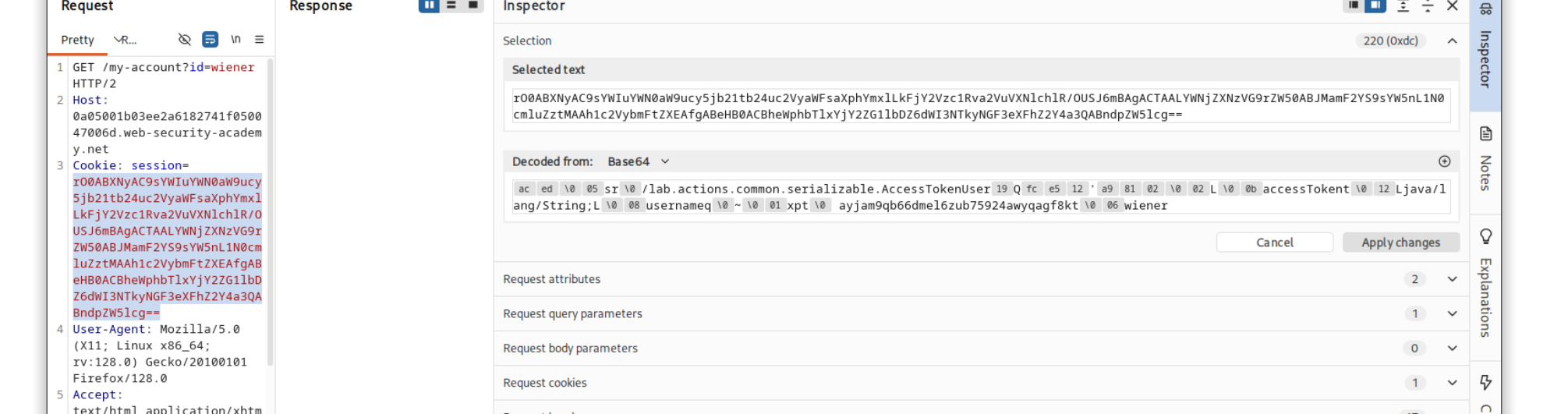The image size is (1568, 414).
Task: Toggle hide non-printable characters eye icon
Action: [185, 40]
